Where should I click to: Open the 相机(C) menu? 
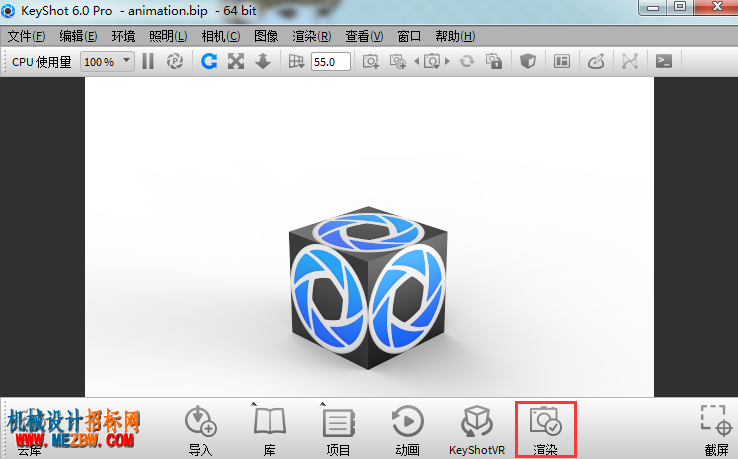pyautogui.click(x=221, y=36)
